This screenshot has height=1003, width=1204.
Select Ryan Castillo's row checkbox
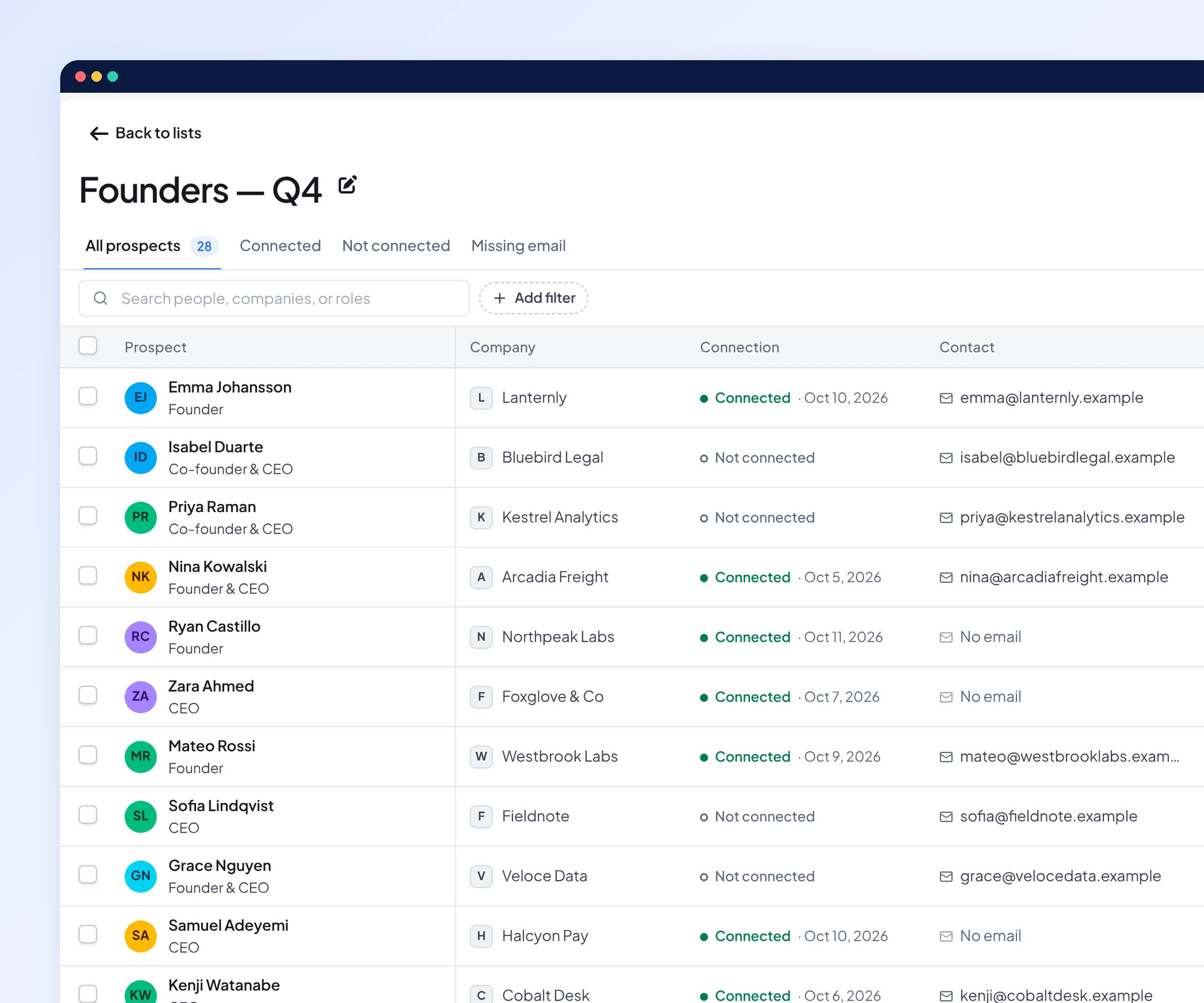tap(88, 635)
